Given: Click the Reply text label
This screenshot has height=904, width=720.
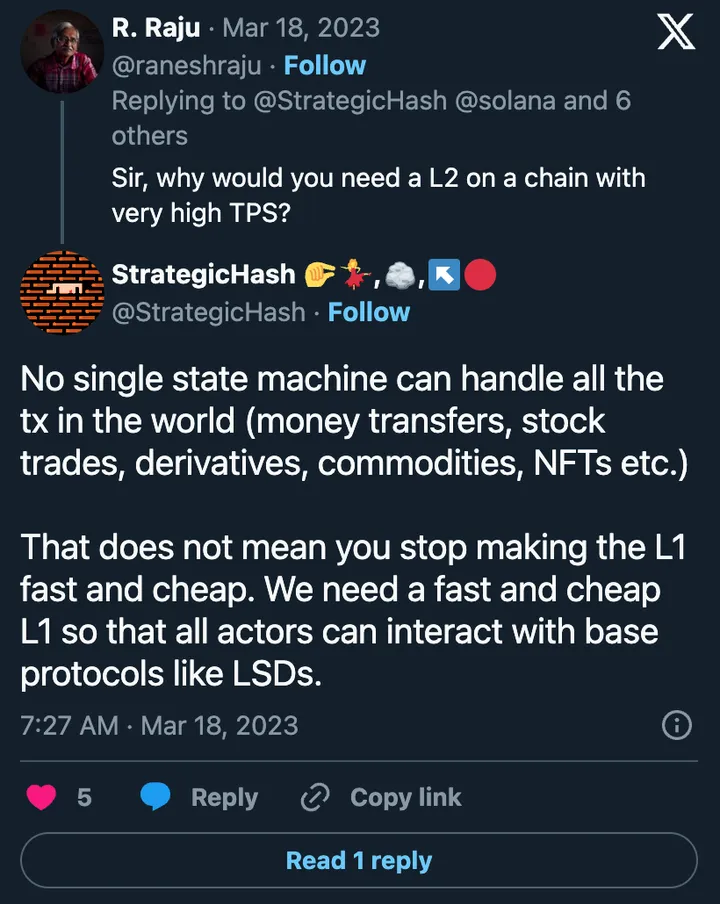Looking at the screenshot, I should (224, 797).
